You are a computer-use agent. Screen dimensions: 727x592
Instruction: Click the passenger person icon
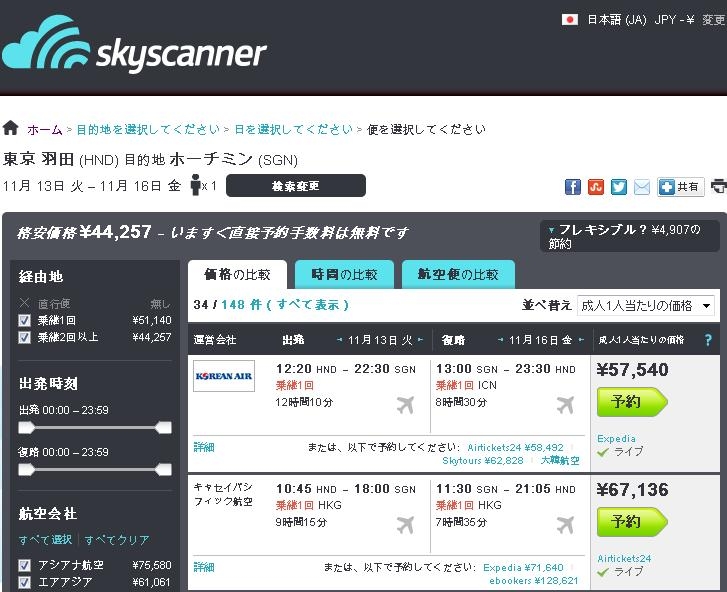coord(196,185)
